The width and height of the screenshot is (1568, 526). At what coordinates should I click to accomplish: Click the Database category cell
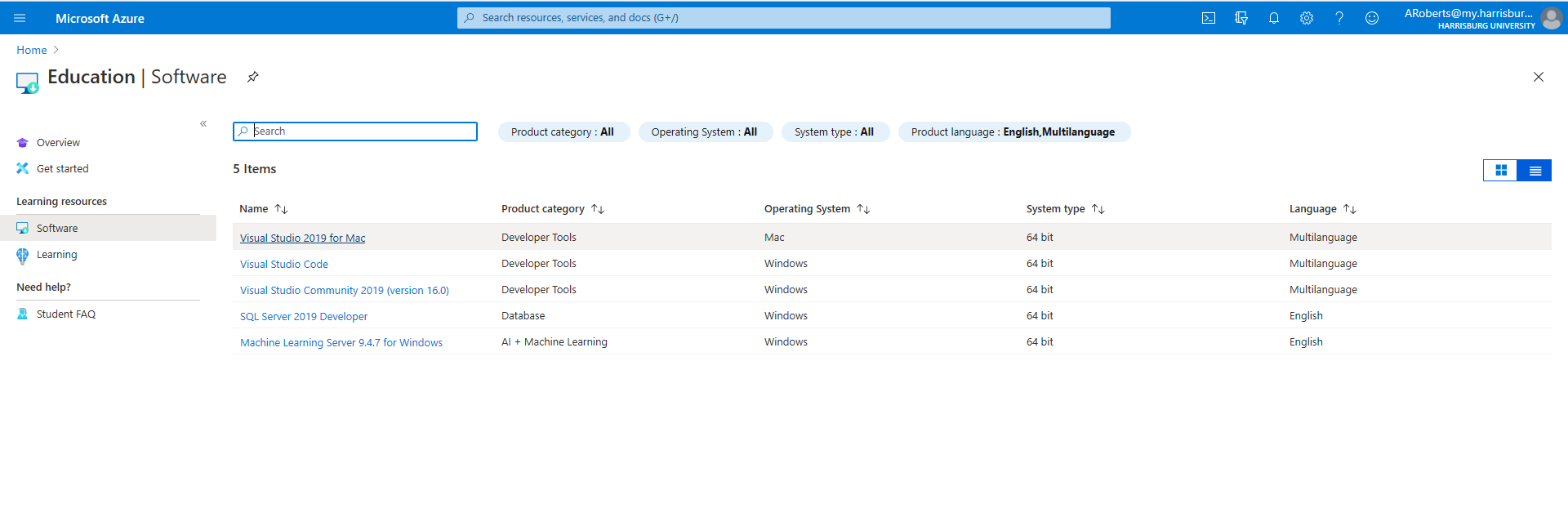pyautogui.click(x=523, y=315)
